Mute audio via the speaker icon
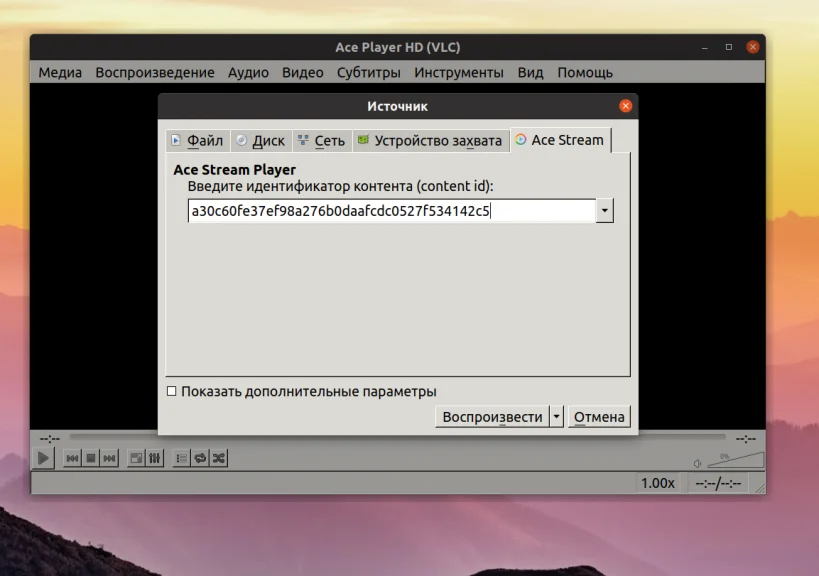Viewport: 819px width, 576px height. click(x=697, y=463)
